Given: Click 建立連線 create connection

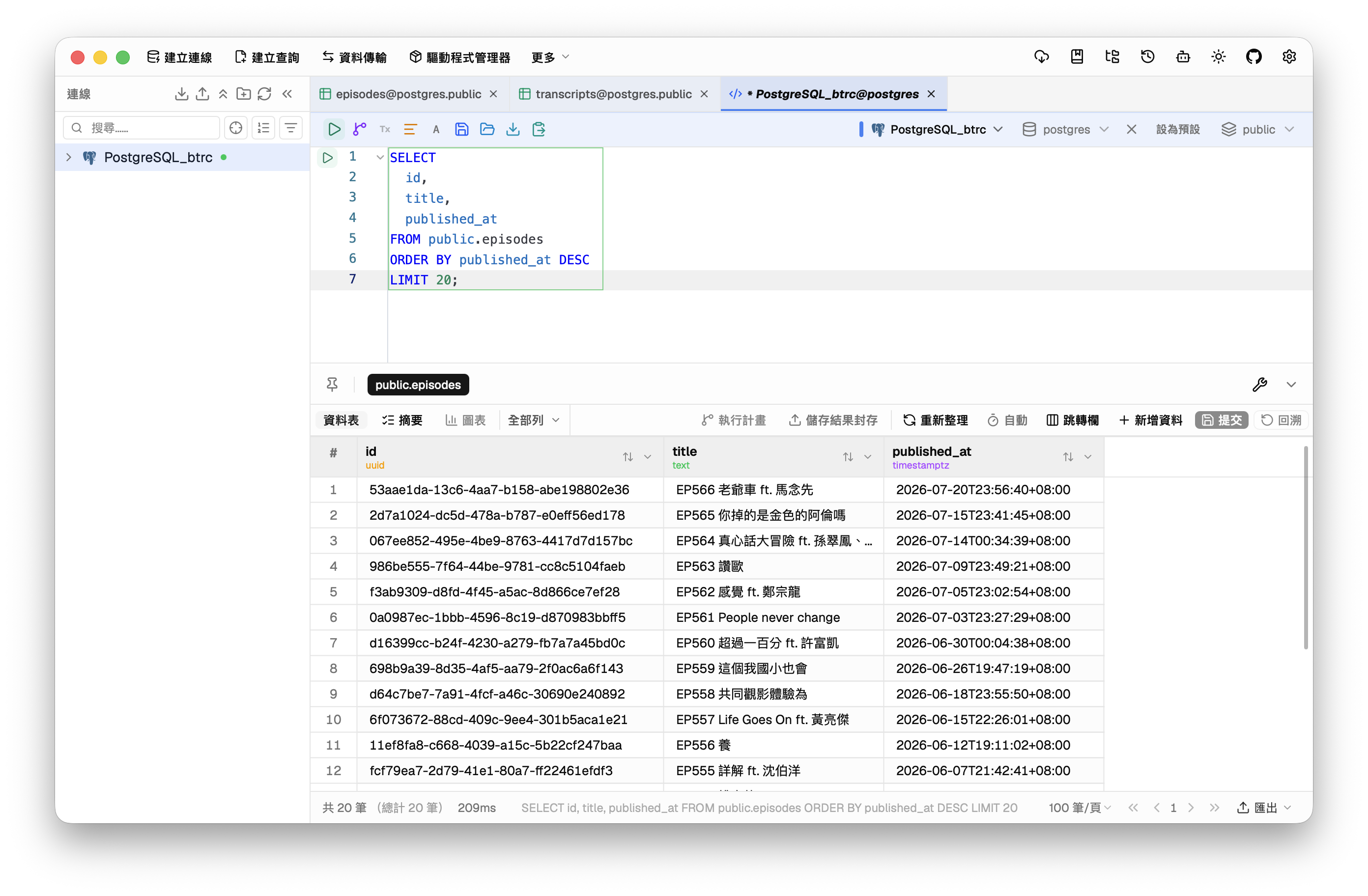Looking at the screenshot, I should (x=179, y=57).
